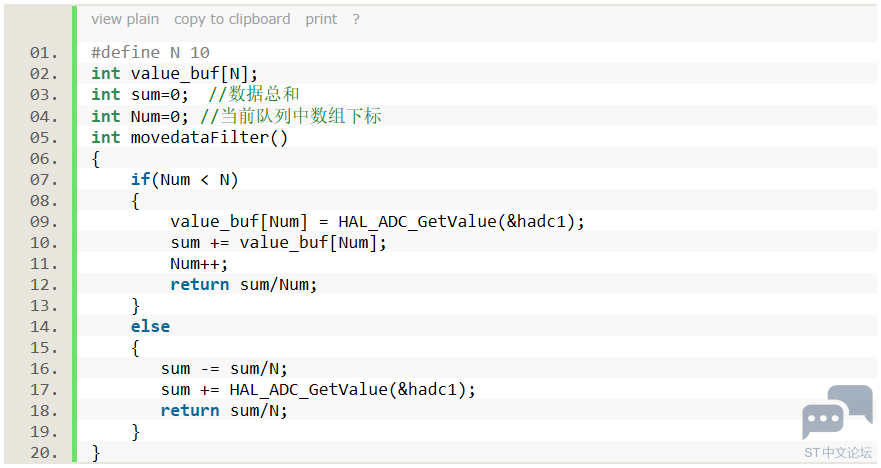
Task: Click the 'if(Num < N)' statement
Action: [184, 180]
